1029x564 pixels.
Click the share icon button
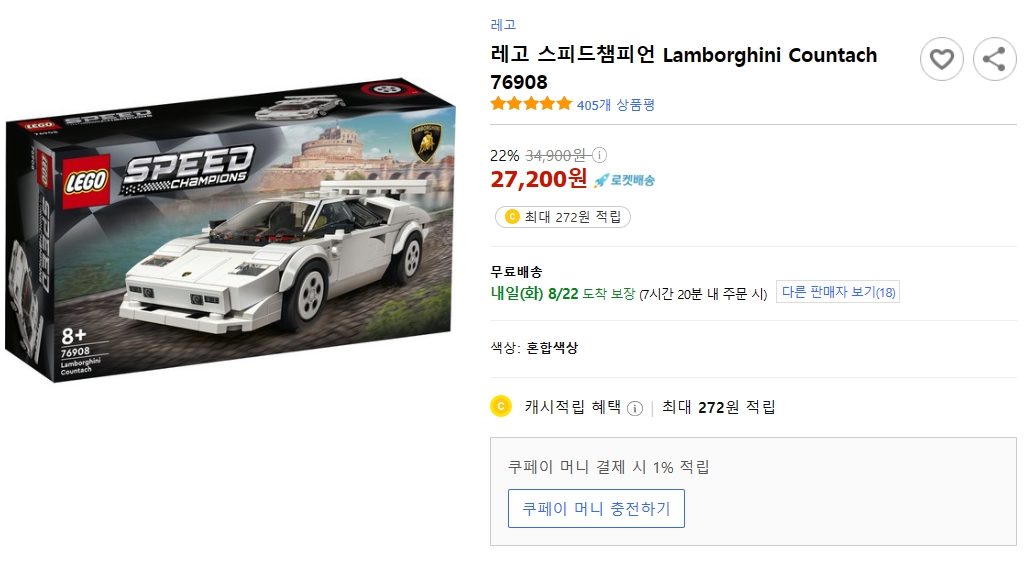993,60
